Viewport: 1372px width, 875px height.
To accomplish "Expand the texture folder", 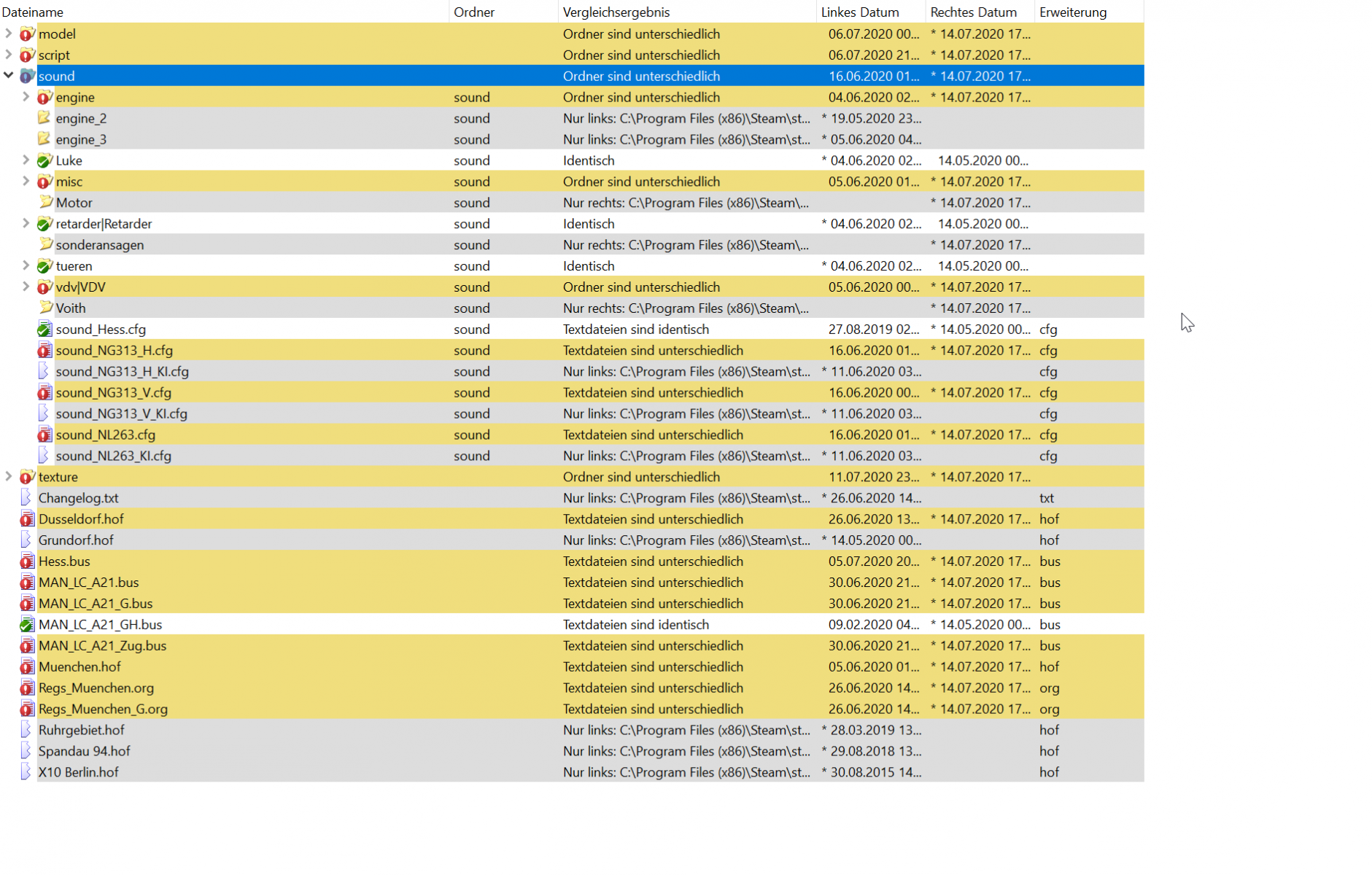I will click(x=9, y=477).
